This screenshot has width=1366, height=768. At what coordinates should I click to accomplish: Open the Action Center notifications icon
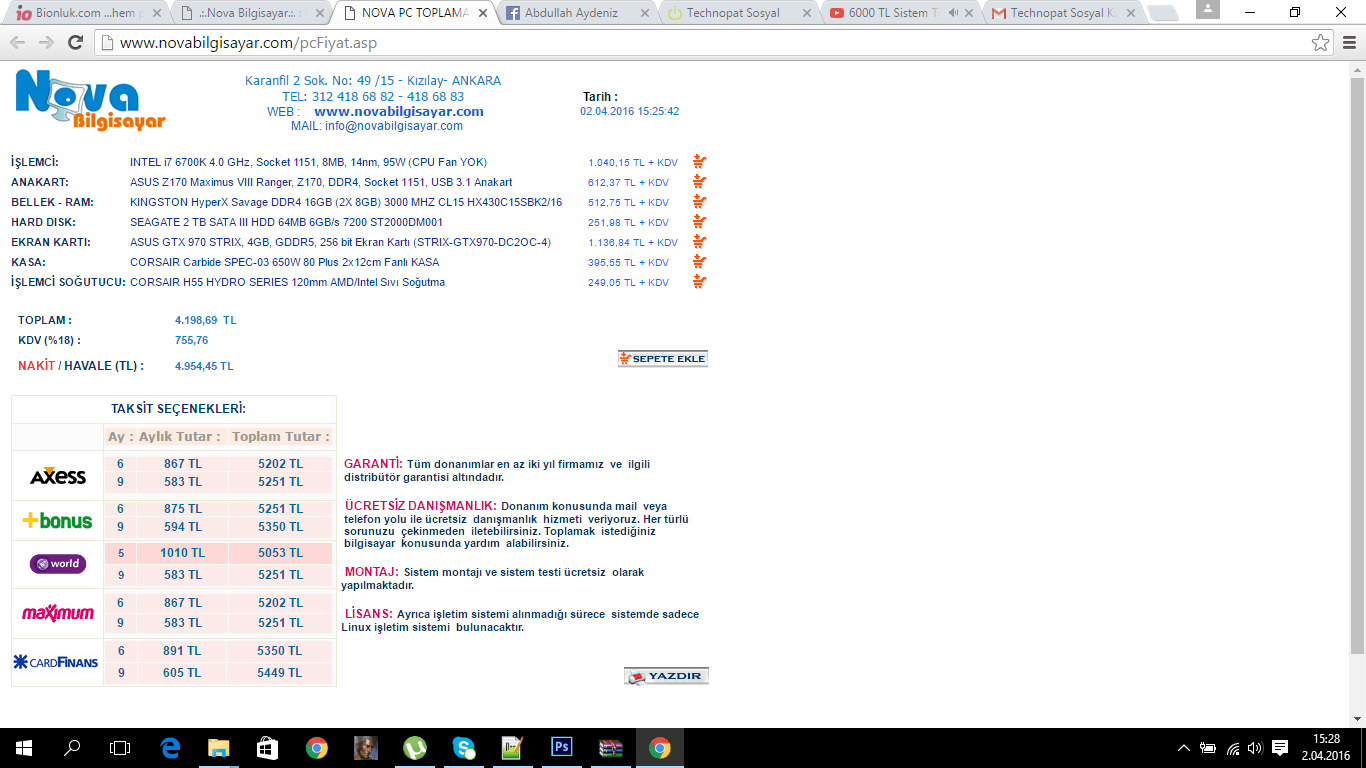(1280, 747)
